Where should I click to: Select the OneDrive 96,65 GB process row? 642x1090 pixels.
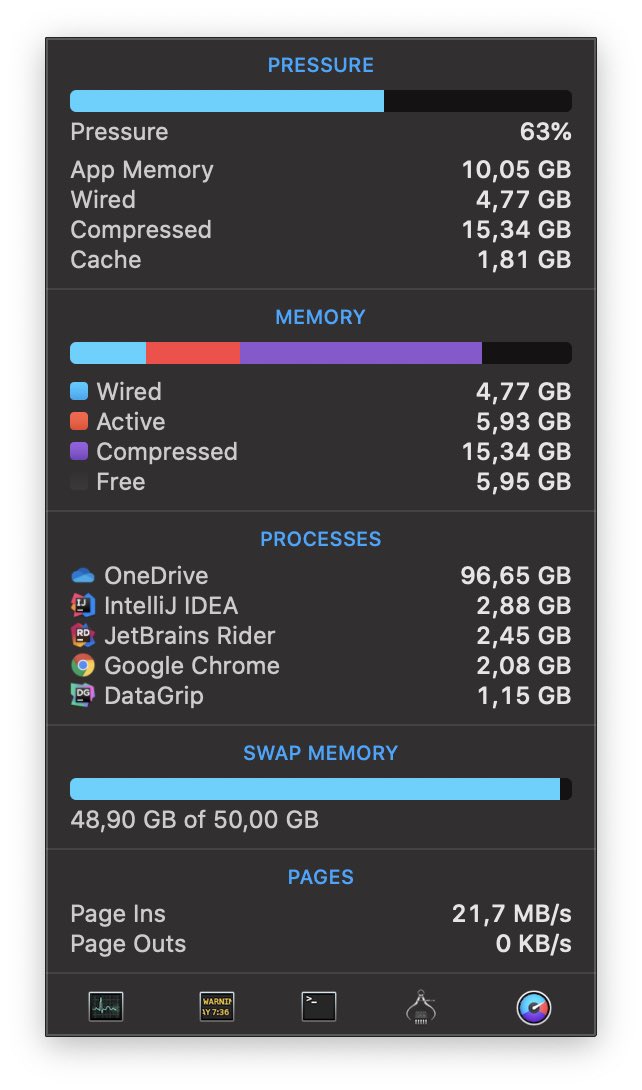point(320,576)
